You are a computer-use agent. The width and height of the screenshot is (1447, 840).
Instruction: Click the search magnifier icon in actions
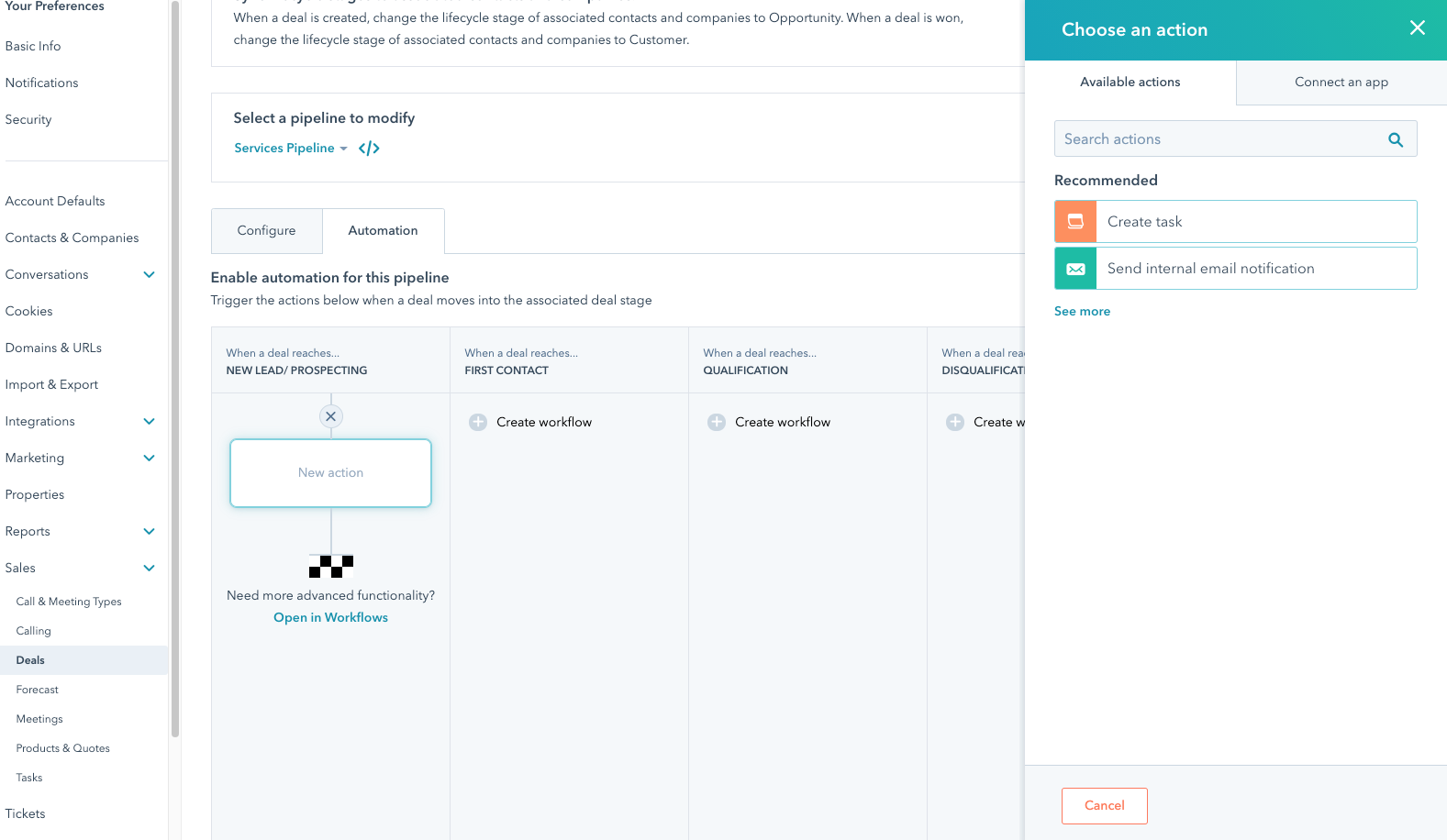(x=1396, y=139)
